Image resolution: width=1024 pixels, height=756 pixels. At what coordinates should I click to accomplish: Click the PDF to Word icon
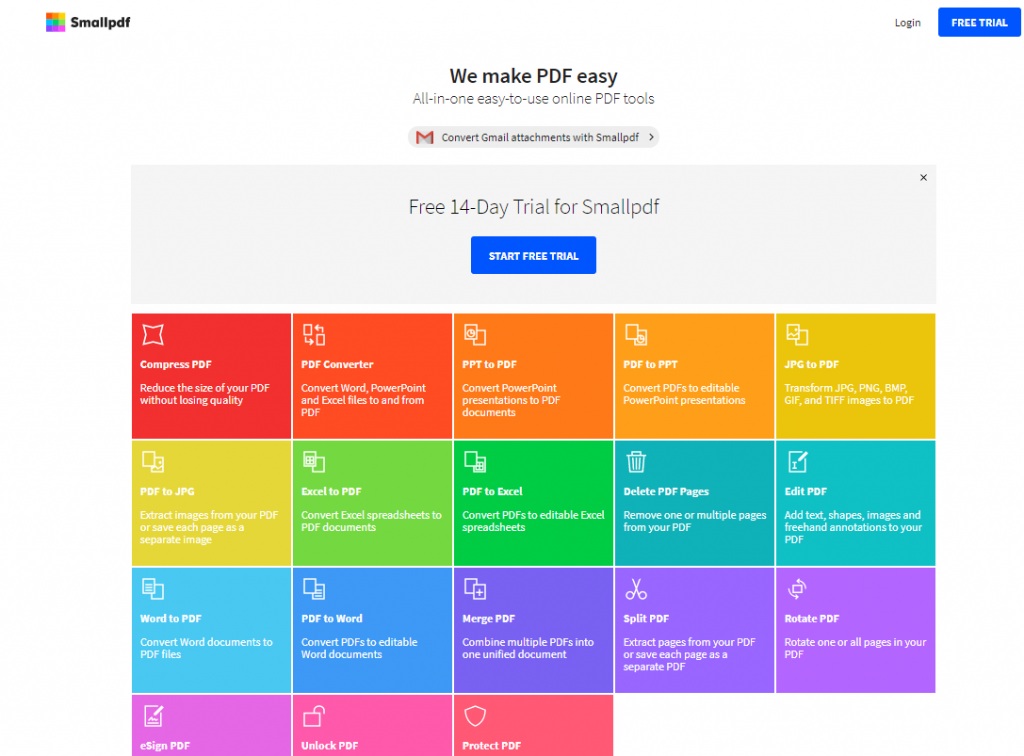click(x=314, y=589)
